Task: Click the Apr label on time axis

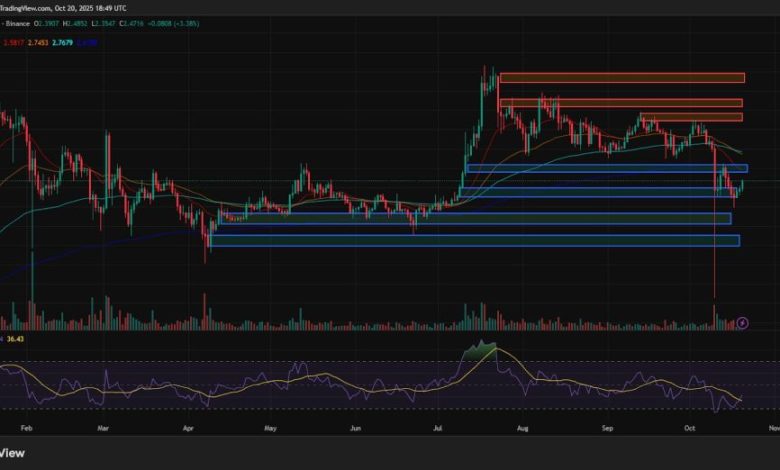Action: pyautogui.click(x=189, y=424)
